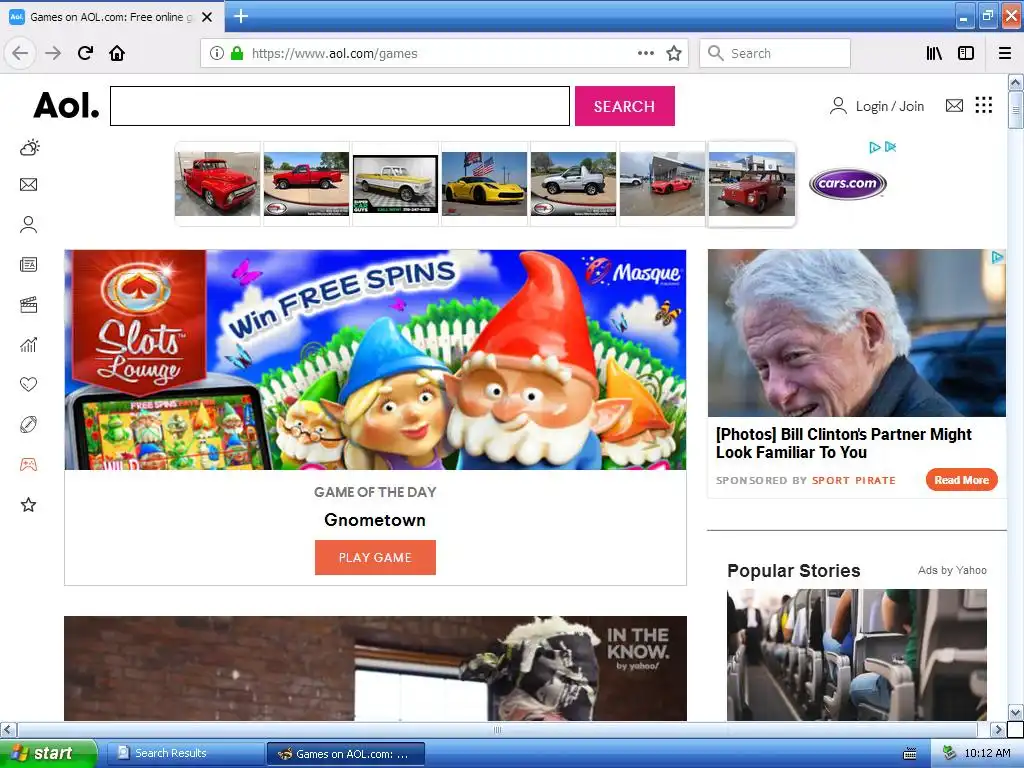The width and height of the screenshot is (1024, 768).
Task: Open the weather icon in AOL sidebar
Action: point(29,147)
